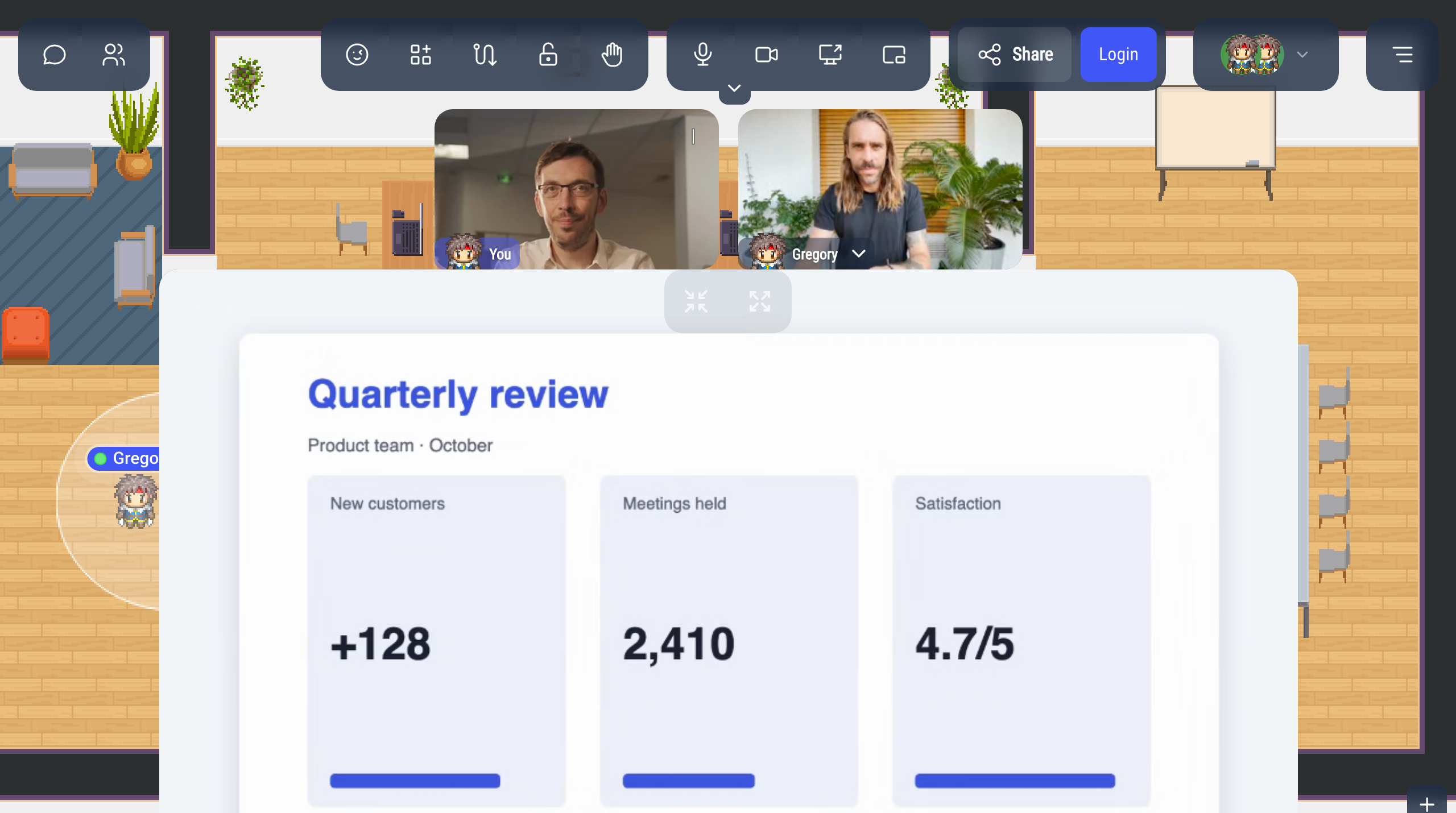The image size is (1456, 813).
Task: Open the participants list icon
Action: click(x=114, y=55)
